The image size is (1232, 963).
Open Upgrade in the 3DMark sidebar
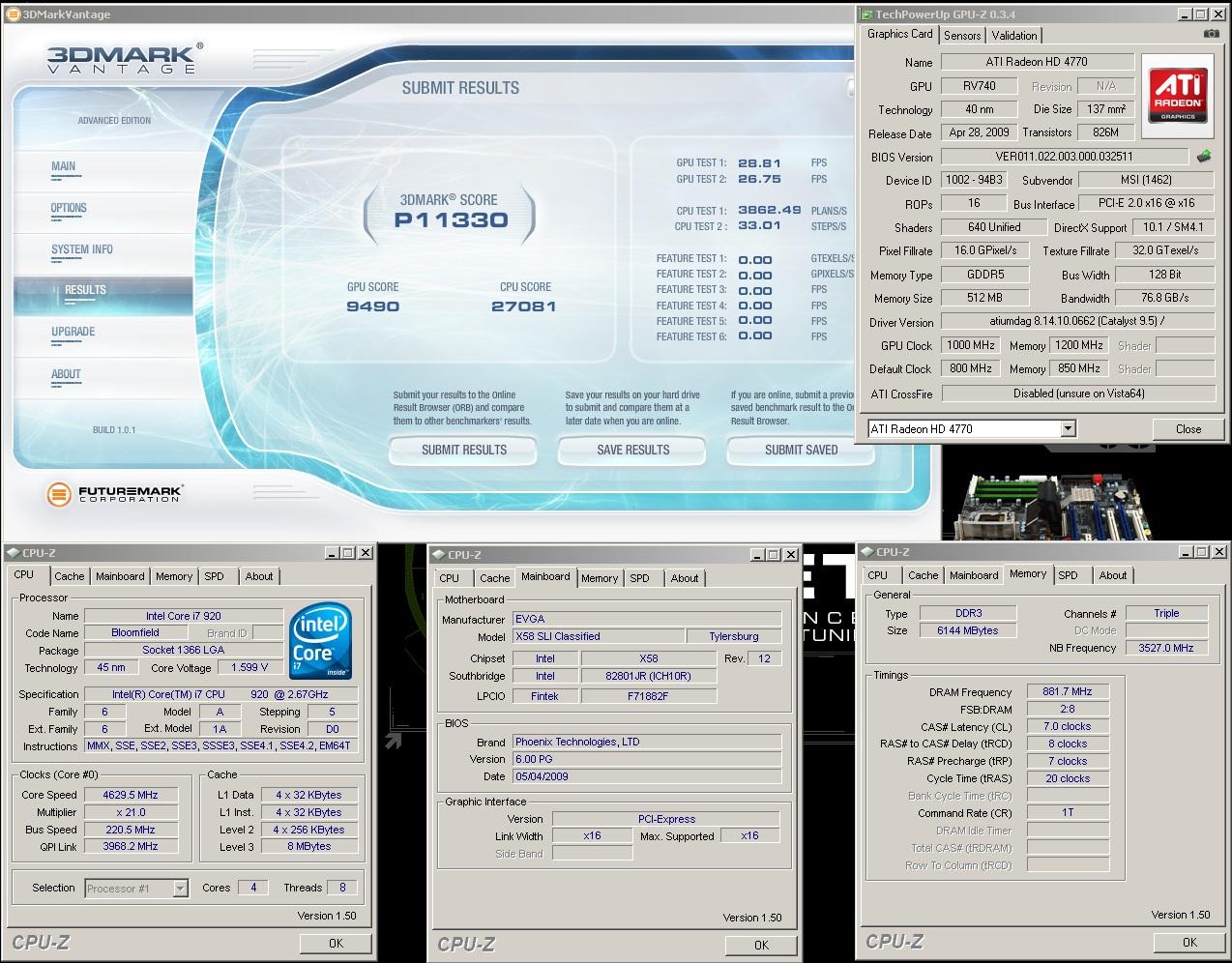click(x=73, y=332)
